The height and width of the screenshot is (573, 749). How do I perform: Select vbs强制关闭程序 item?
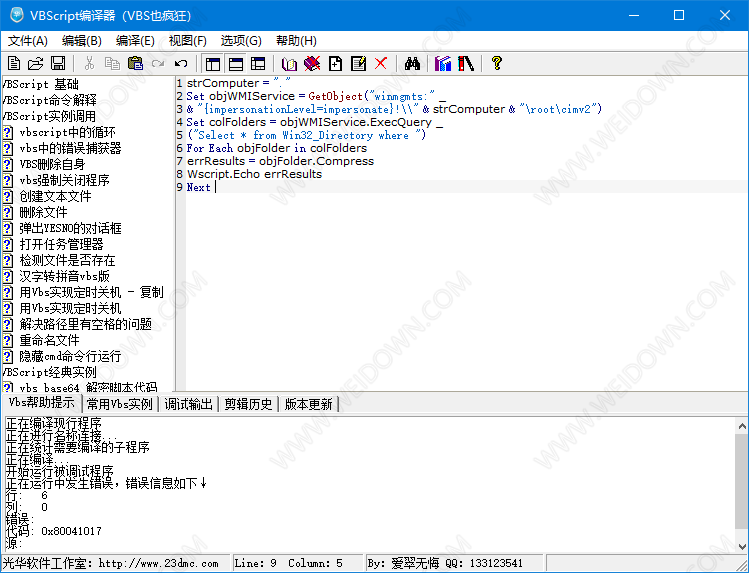(x=64, y=180)
